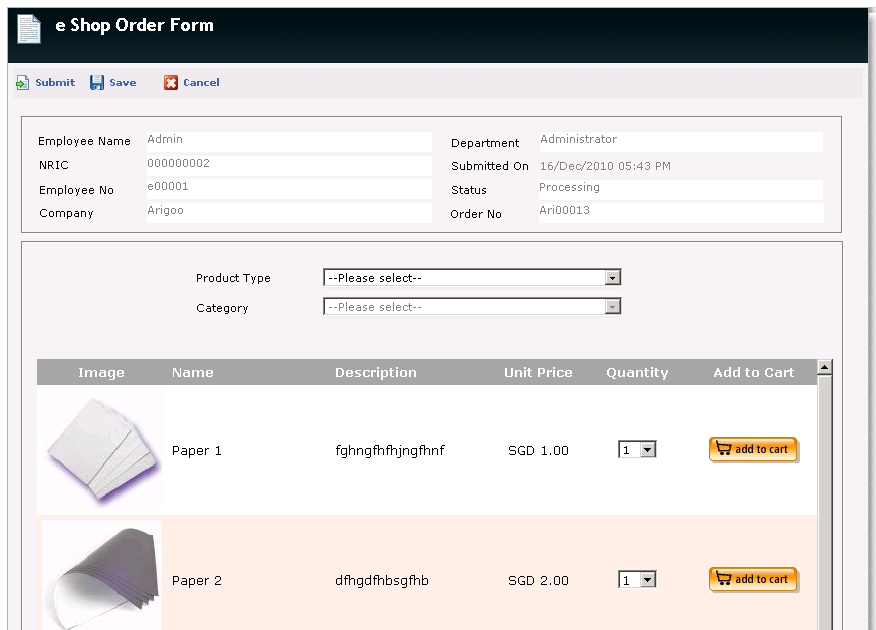Add Paper 2 to cart
The width and height of the screenshot is (876, 630).
click(754, 579)
